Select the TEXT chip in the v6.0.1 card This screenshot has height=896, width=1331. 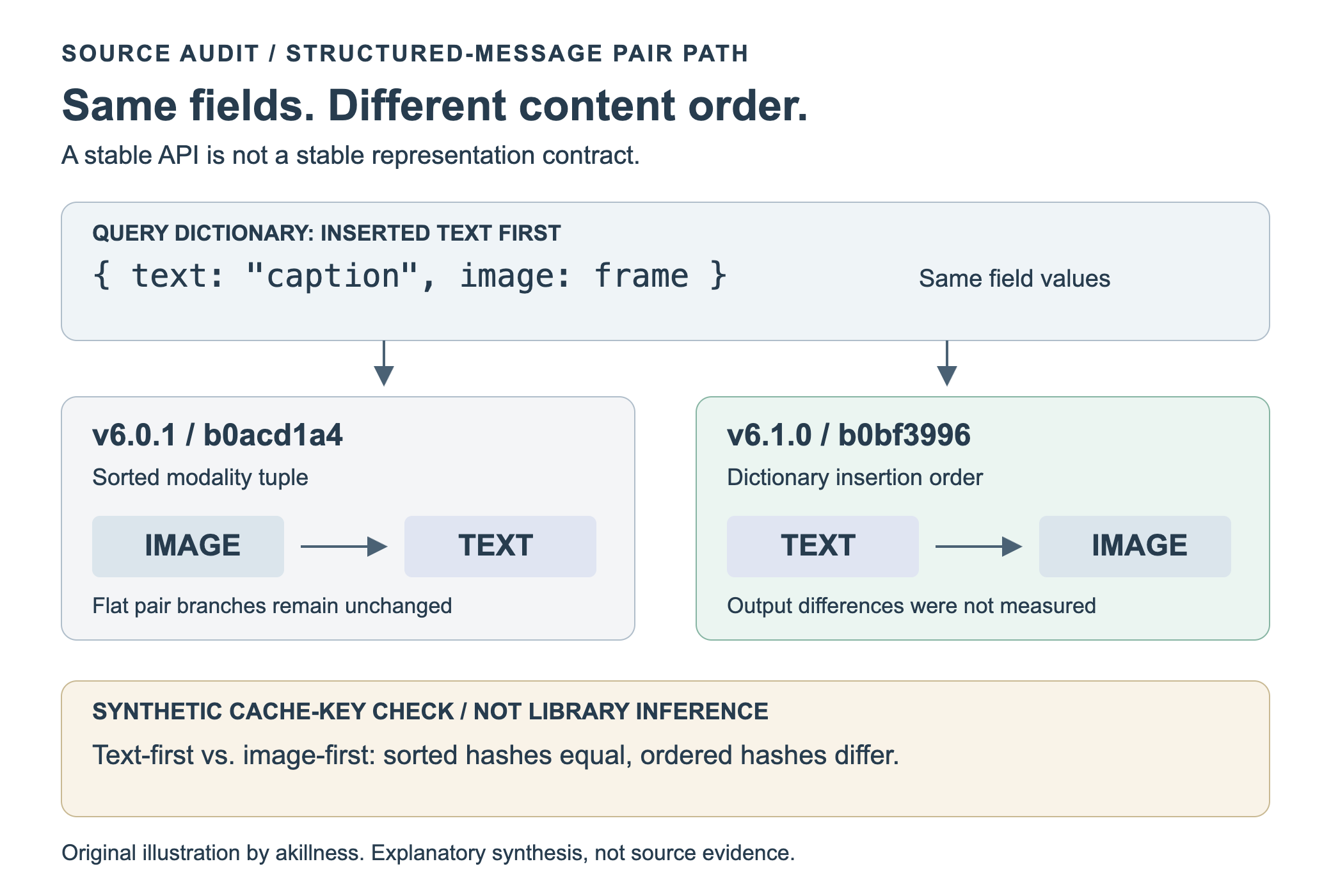coord(500,546)
